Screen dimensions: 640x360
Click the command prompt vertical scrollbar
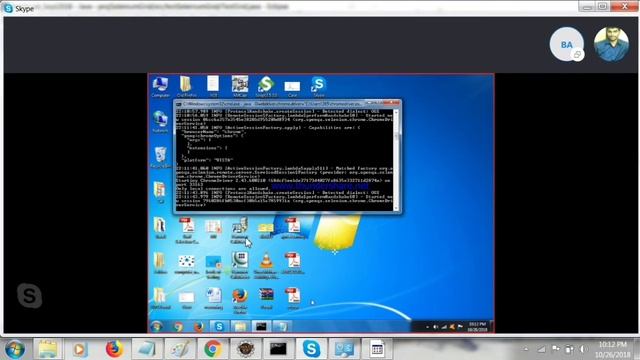point(396,159)
